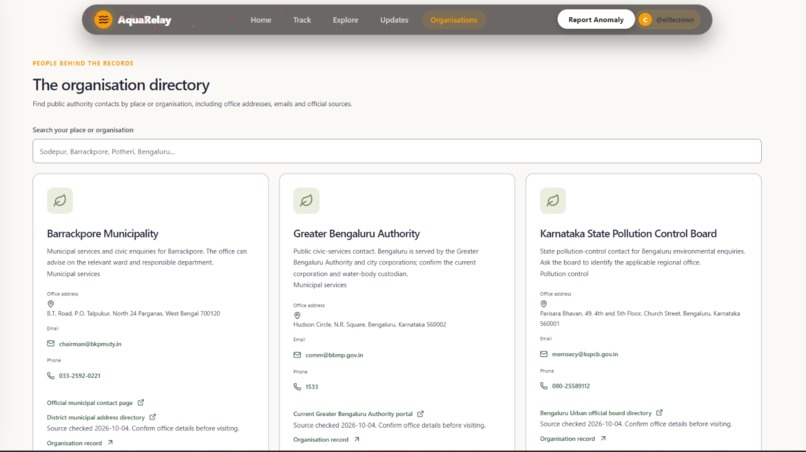806x452 pixels.
Task: Click the Parisara Bhavan, Church Street address text
Action: click(x=640, y=318)
